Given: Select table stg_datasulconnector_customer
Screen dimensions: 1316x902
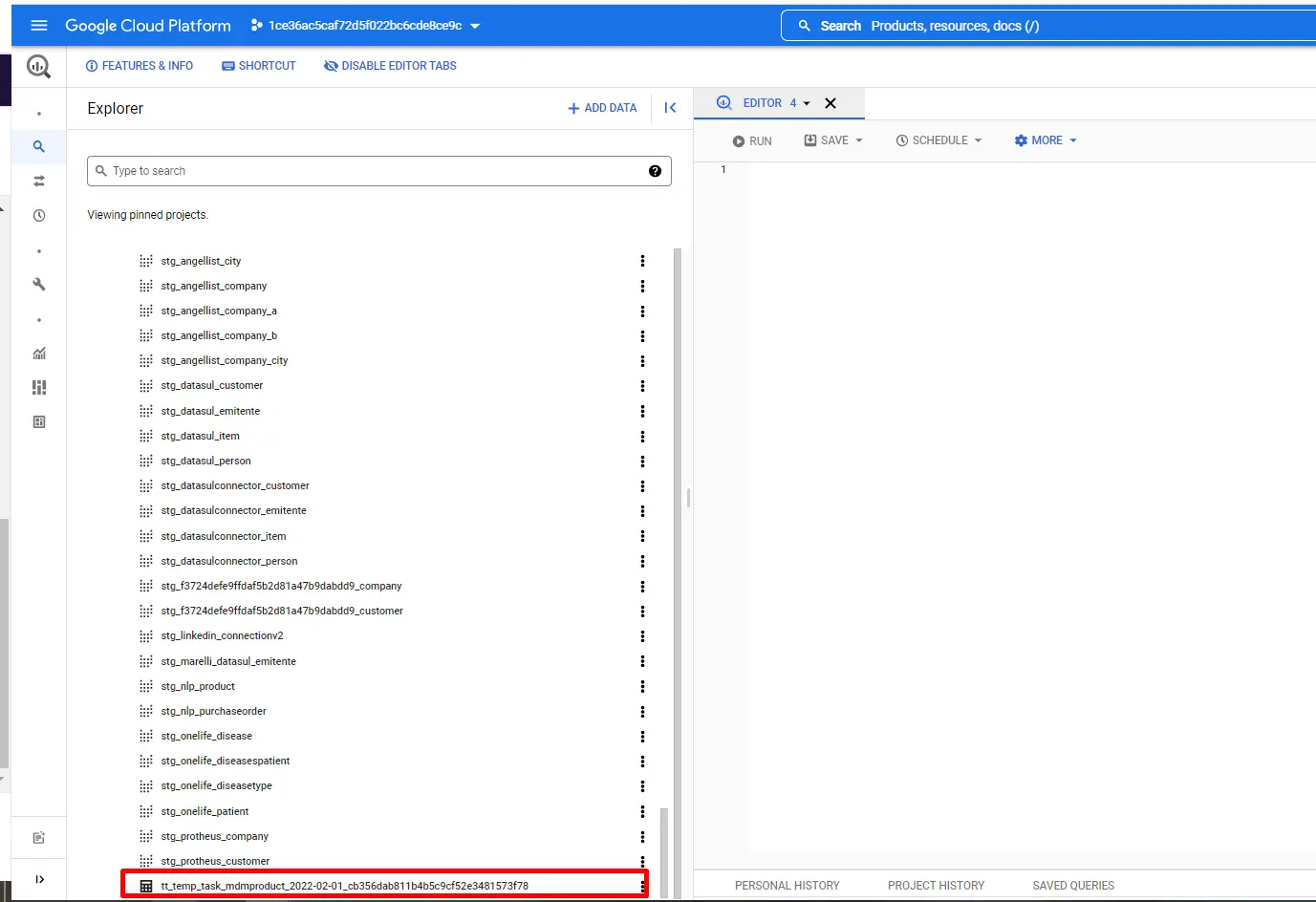Looking at the screenshot, I should click(x=235, y=485).
